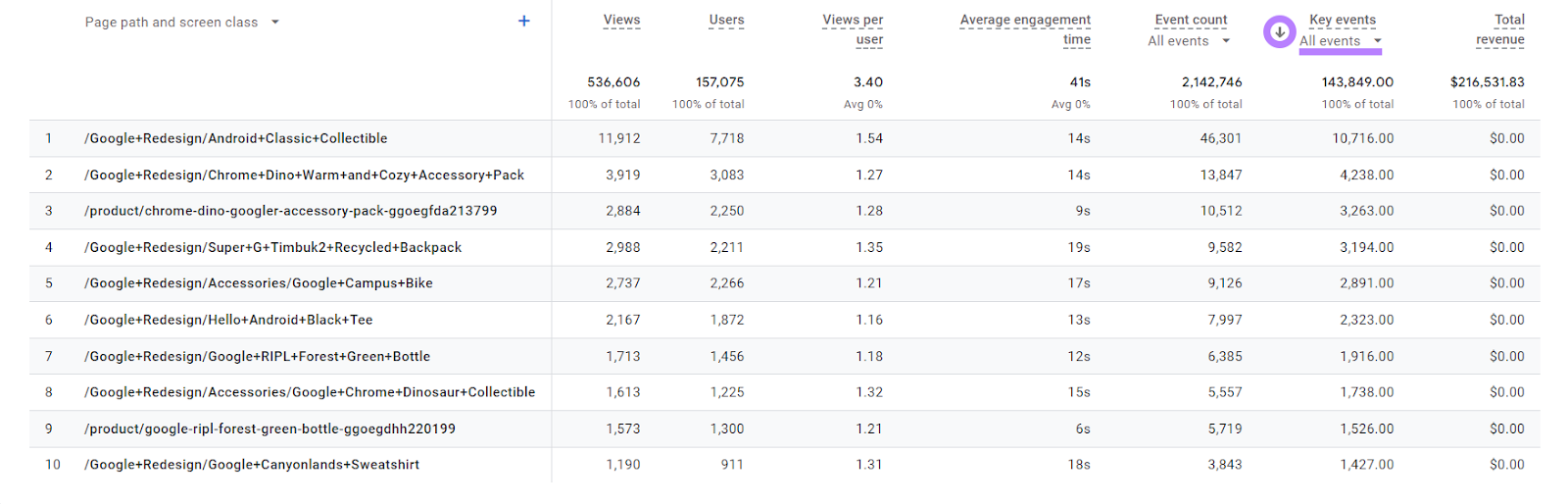
Task: Sort by the Users column header
Action: 726,20
